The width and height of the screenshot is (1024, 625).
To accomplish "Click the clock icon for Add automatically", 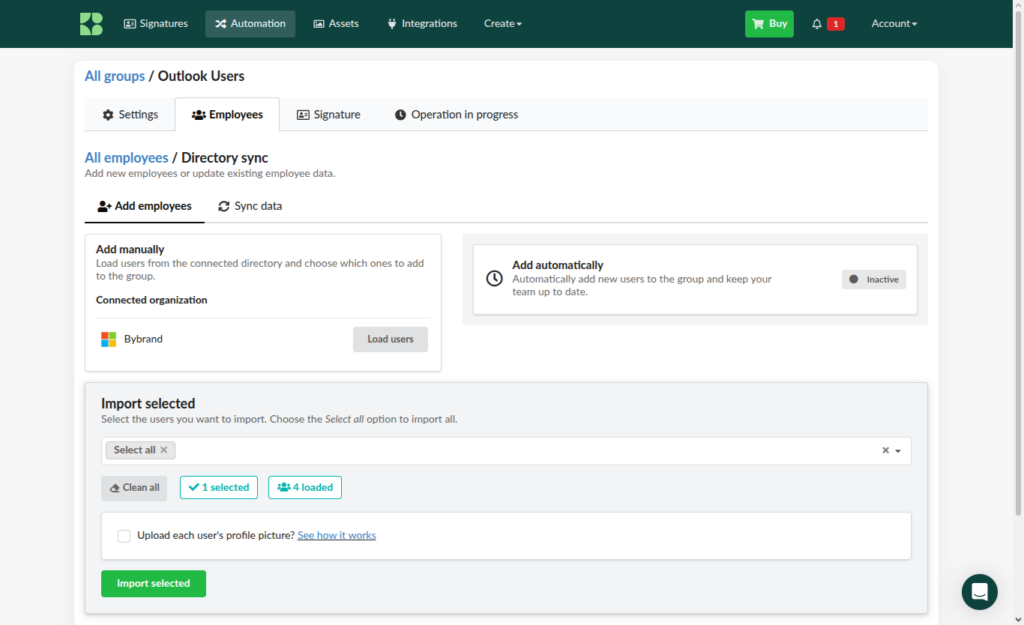I will pyautogui.click(x=494, y=278).
